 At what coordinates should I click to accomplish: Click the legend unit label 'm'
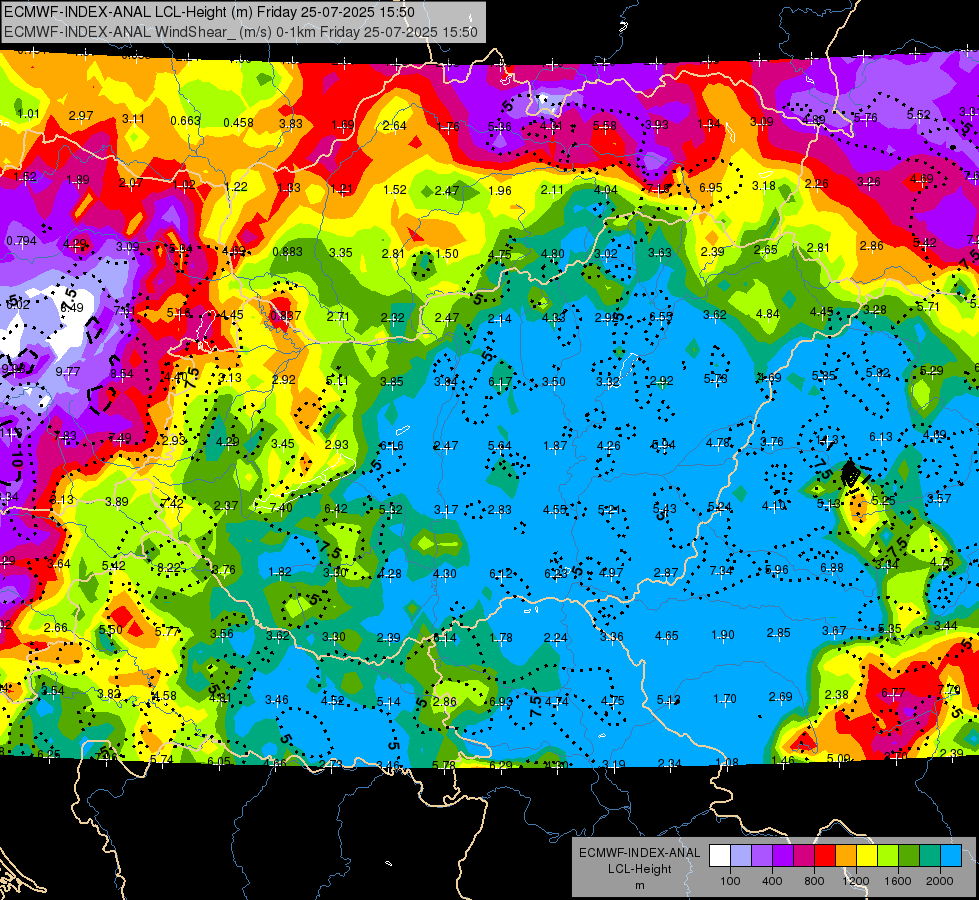coord(639,886)
